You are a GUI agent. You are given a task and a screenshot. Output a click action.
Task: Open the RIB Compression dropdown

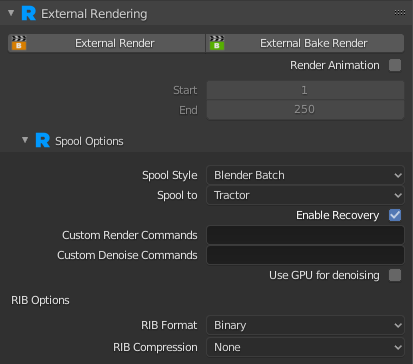click(x=305, y=347)
